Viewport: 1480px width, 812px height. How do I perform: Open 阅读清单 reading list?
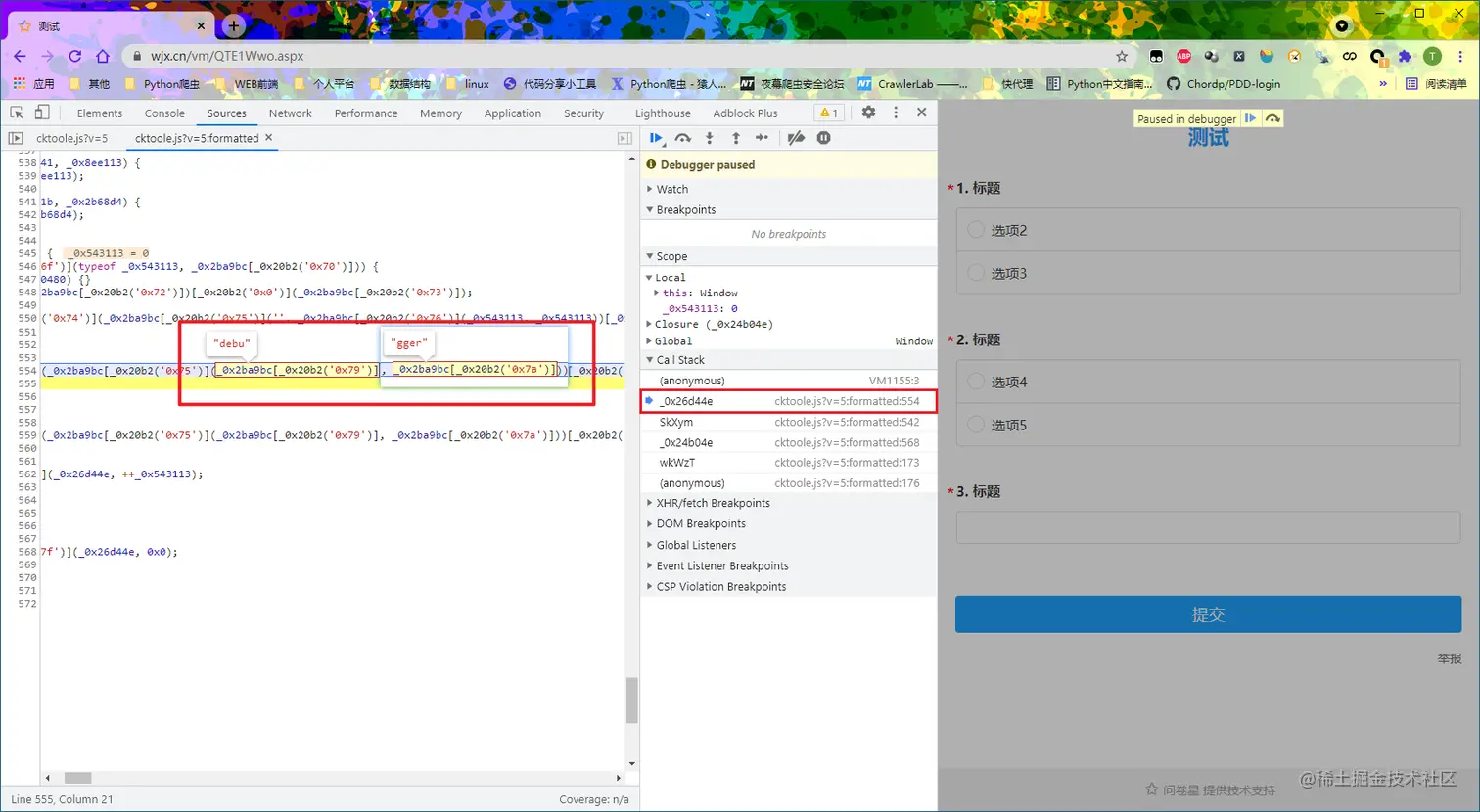coord(1436,84)
